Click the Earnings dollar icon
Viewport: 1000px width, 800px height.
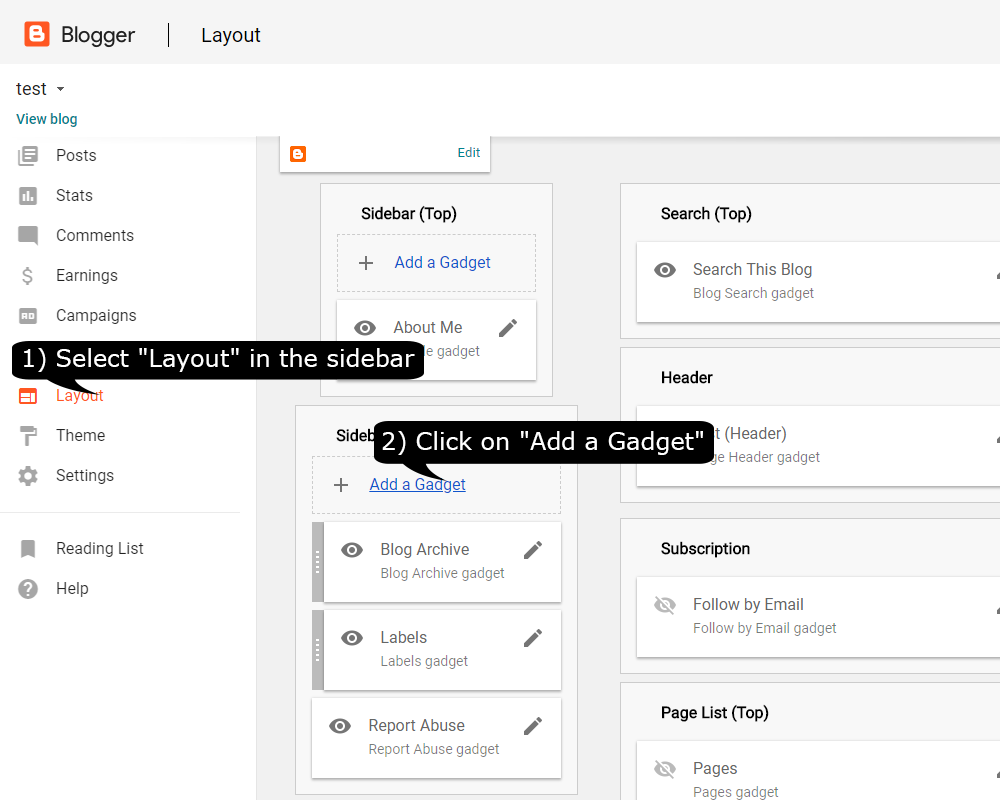(27, 276)
